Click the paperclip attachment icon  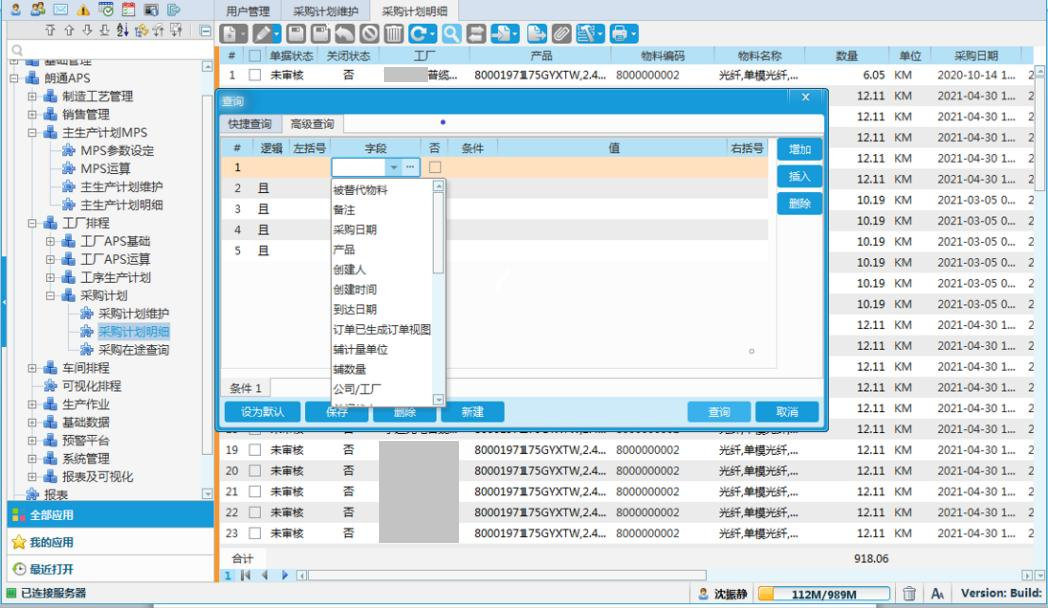(561, 34)
